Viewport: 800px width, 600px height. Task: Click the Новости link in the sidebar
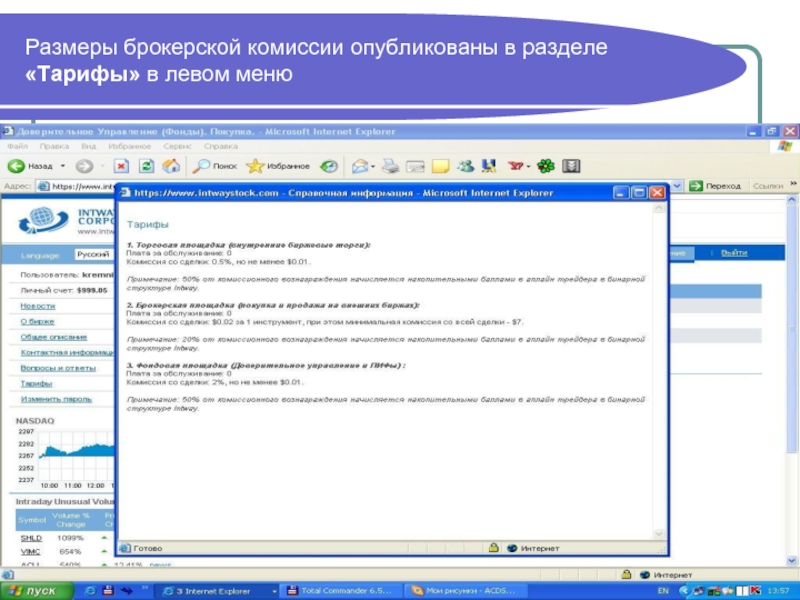pos(37,305)
